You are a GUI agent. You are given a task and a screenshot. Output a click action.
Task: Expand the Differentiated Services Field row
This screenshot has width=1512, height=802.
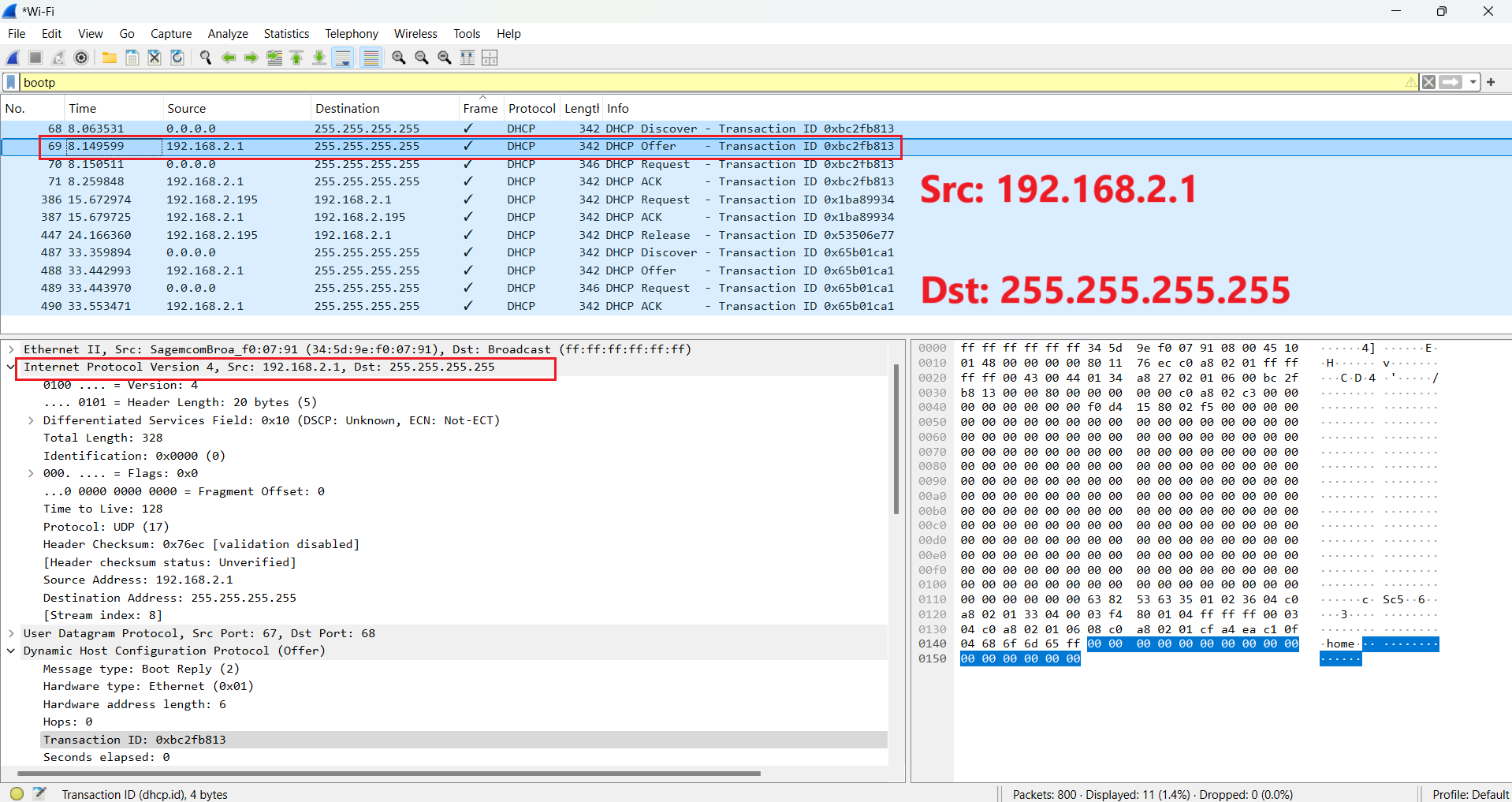(x=31, y=420)
